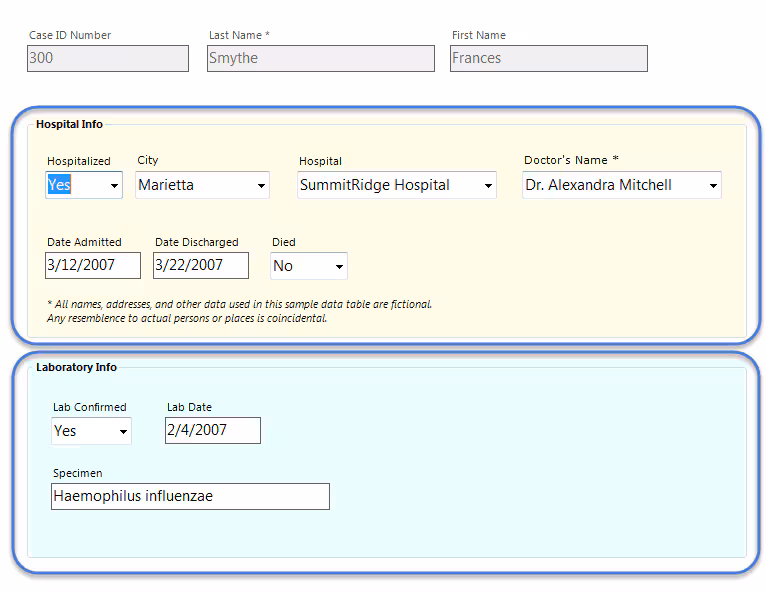Viewport: 766px width, 592px height.
Task: Click the Case ID Number field
Action: pos(108,59)
